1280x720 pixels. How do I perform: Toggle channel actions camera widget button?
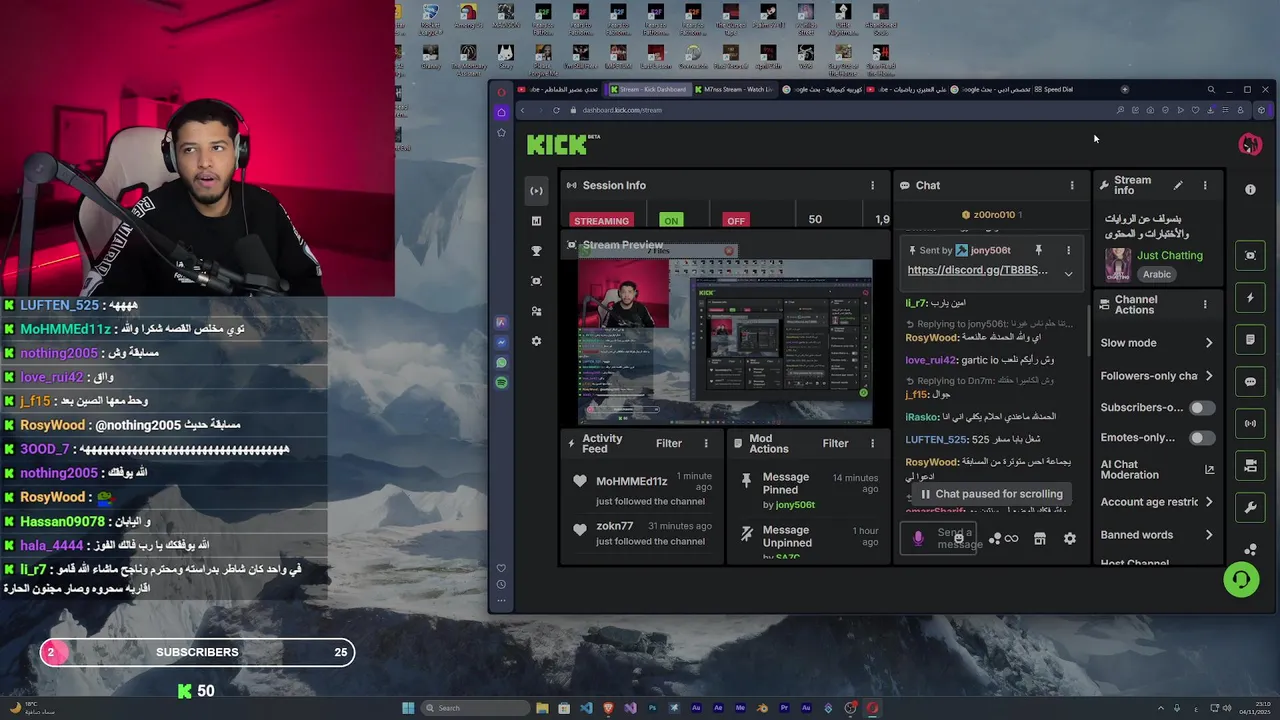1250,466
